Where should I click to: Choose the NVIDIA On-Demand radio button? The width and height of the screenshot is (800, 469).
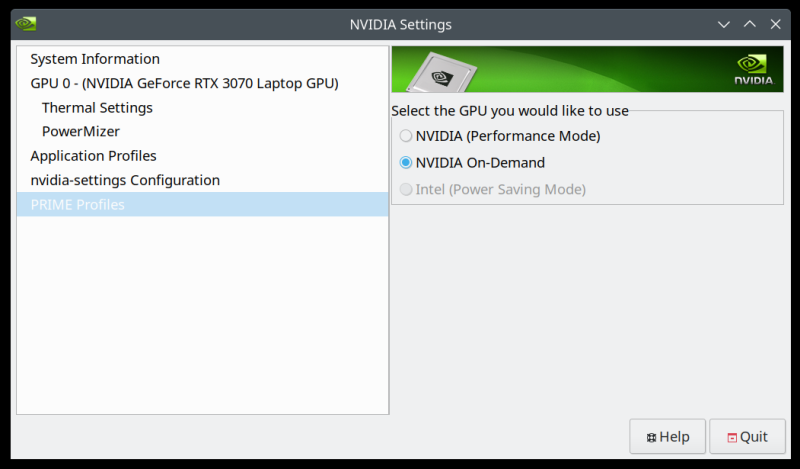(405, 162)
